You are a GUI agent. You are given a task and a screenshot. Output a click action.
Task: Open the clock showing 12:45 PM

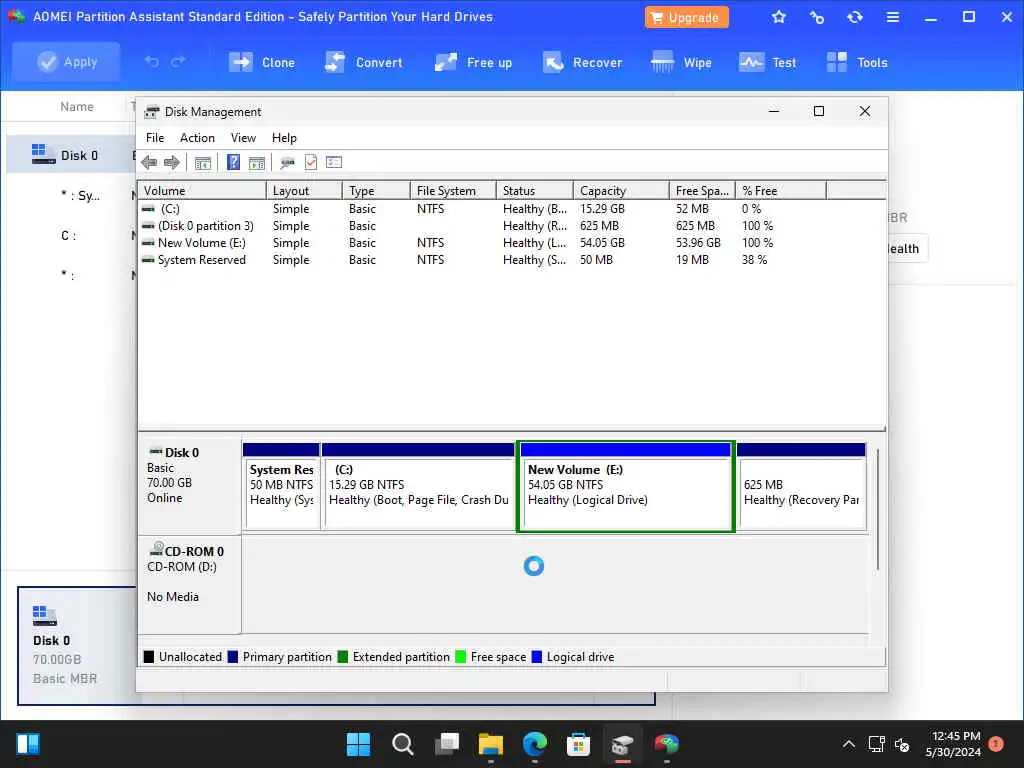click(953, 744)
